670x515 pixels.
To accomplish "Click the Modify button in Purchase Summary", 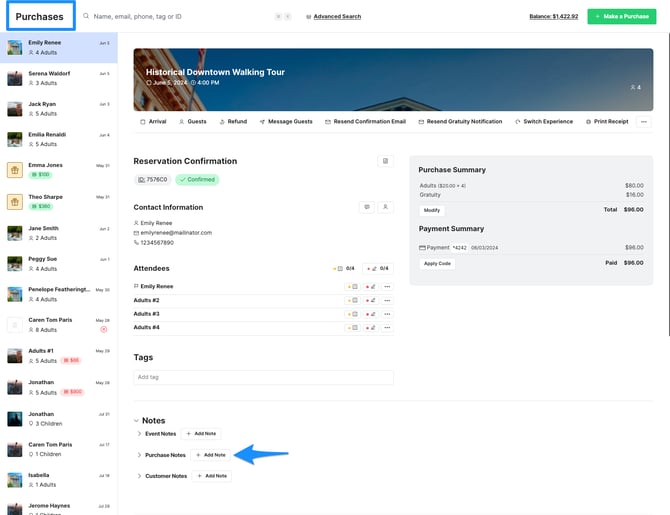I will (x=432, y=210).
